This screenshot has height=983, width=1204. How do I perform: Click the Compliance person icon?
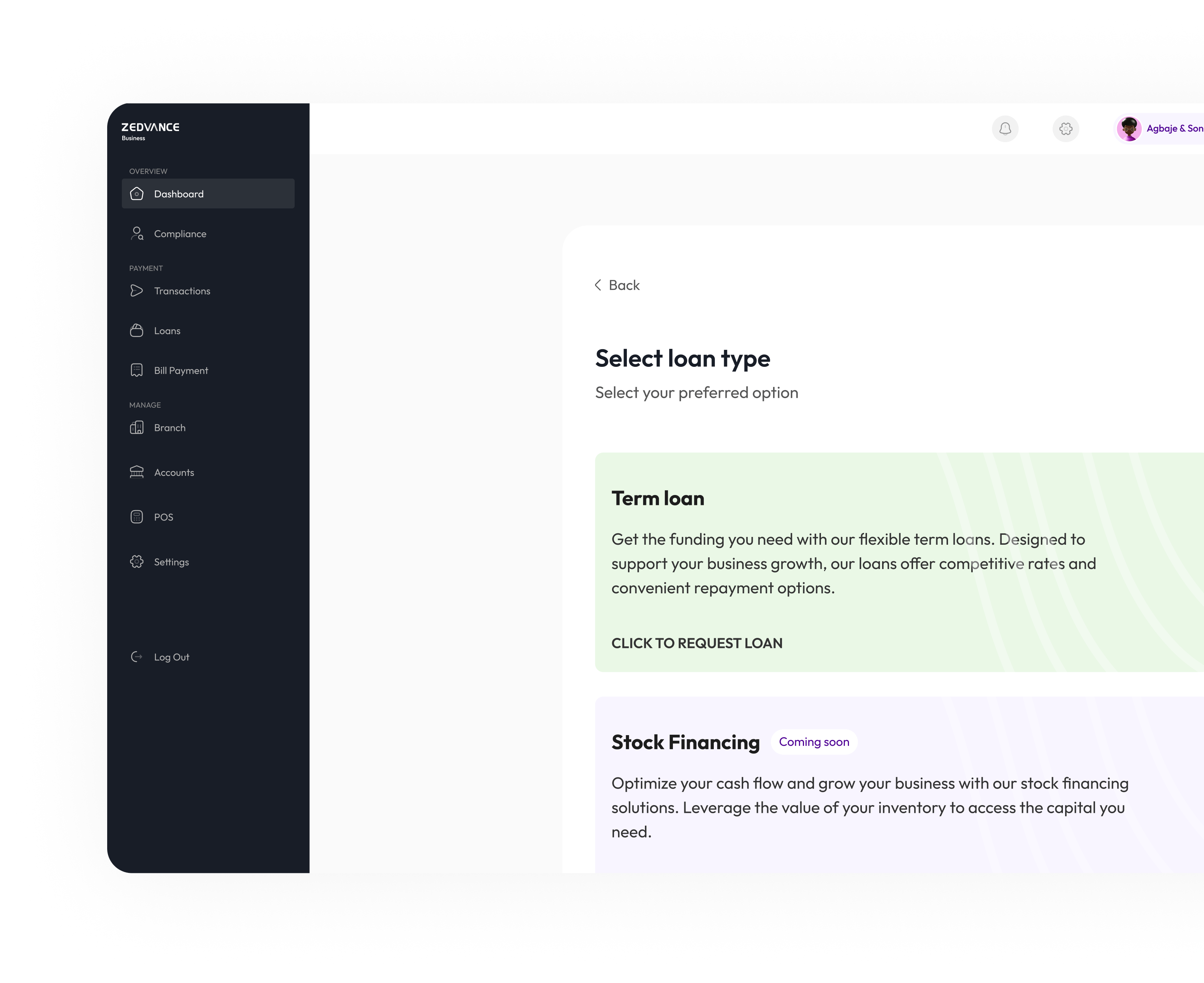coord(137,233)
